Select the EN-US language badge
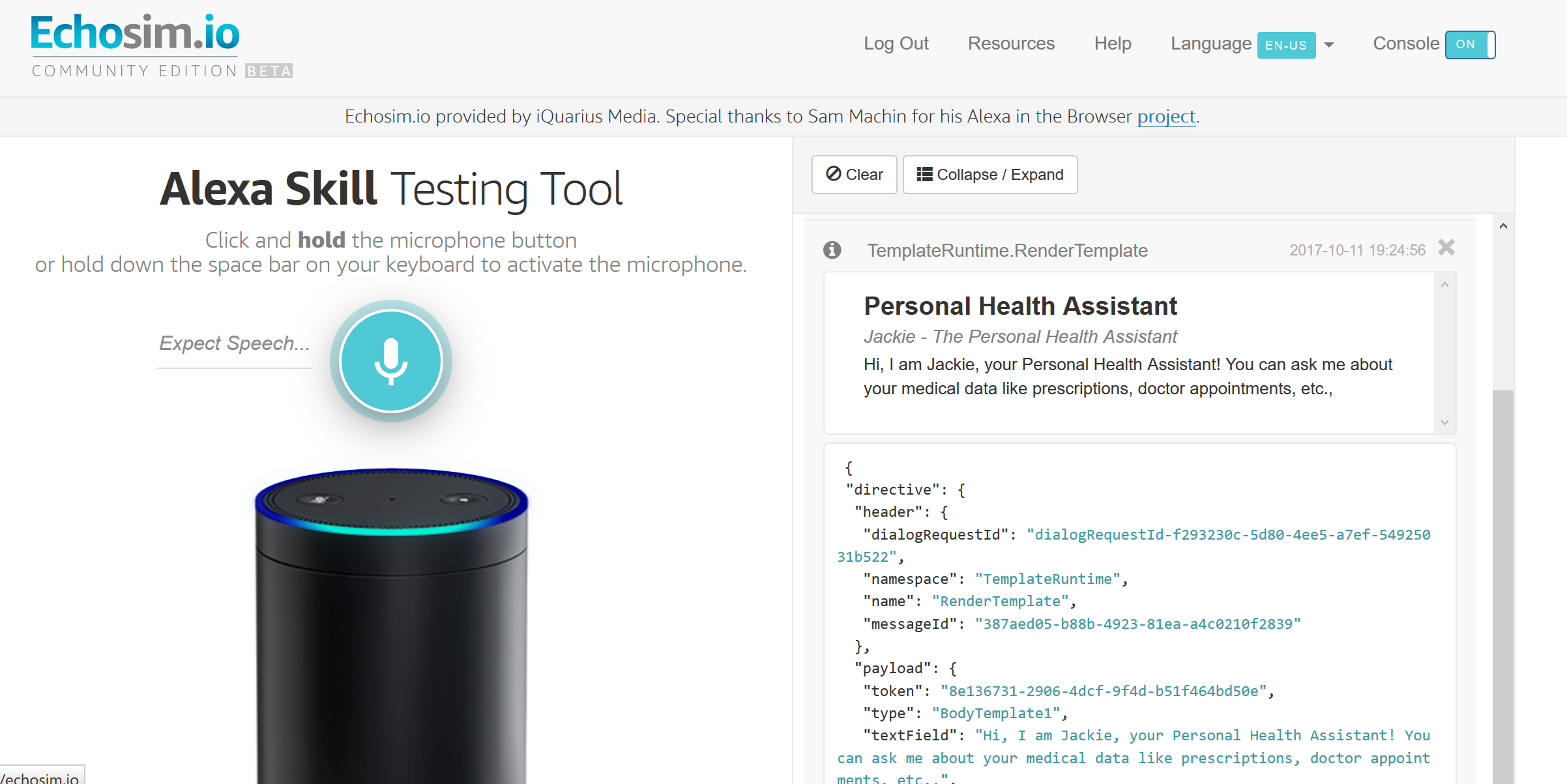 coord(1285,45)
